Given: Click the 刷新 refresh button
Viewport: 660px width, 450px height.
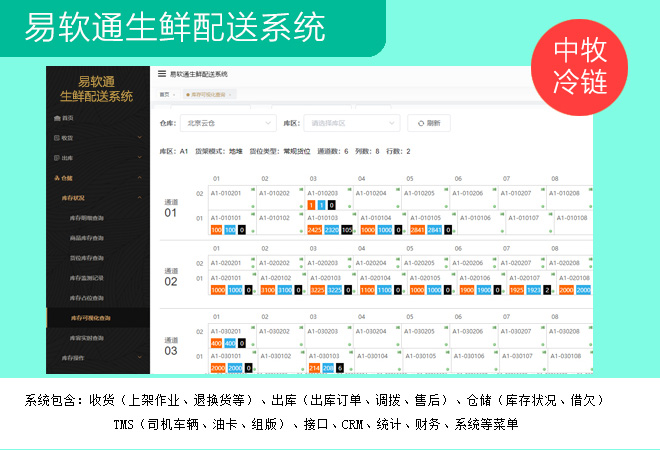Looking at the screenshot, I should point(429,123).
